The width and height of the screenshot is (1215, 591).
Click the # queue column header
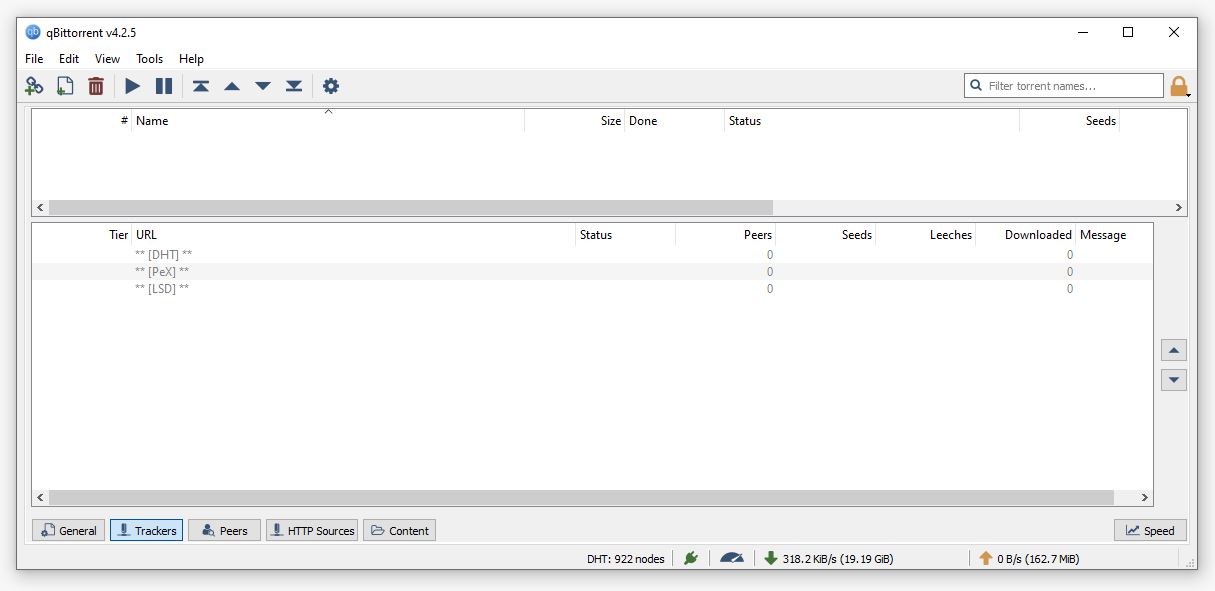(x=82, y=121)
